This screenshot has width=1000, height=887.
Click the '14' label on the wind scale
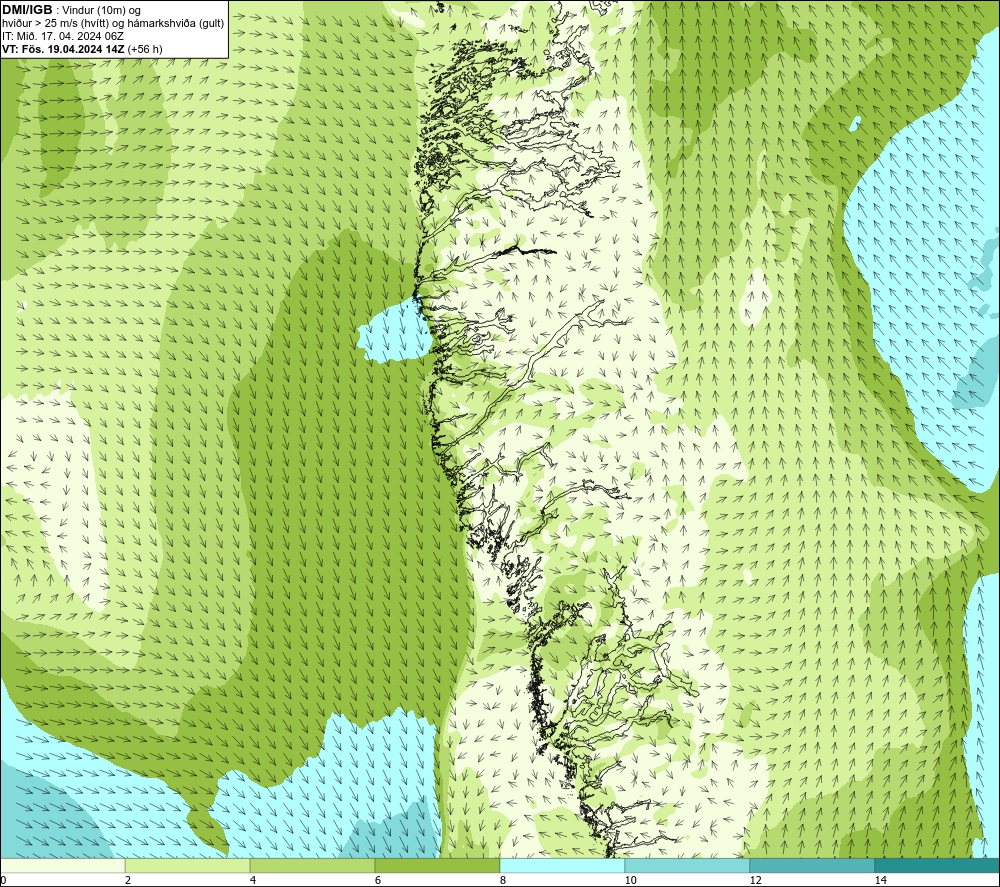(880, 881)
